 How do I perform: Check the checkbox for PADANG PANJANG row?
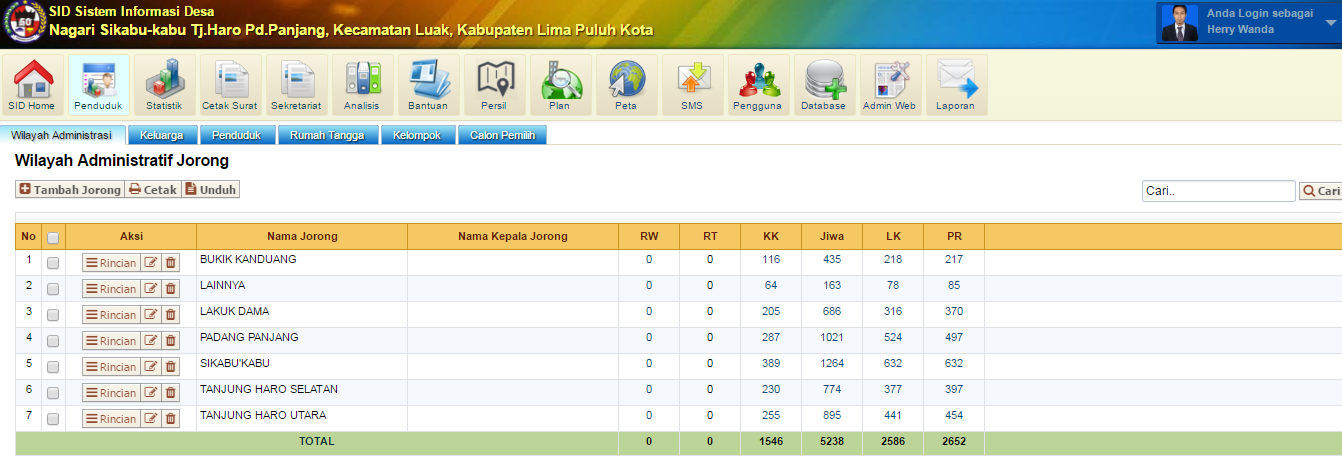(53, 341)
